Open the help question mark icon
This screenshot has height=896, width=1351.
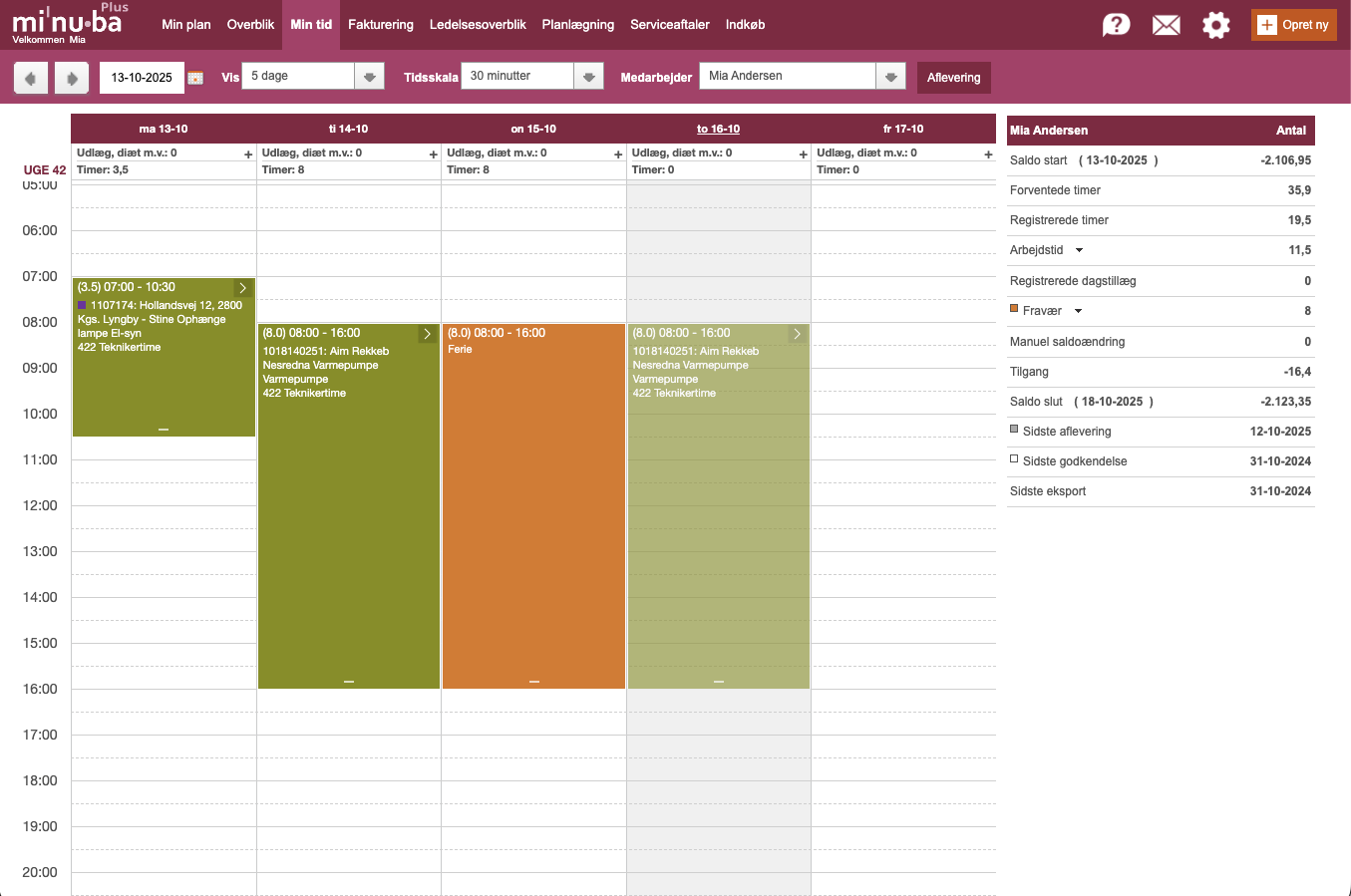pos(1116,25)
